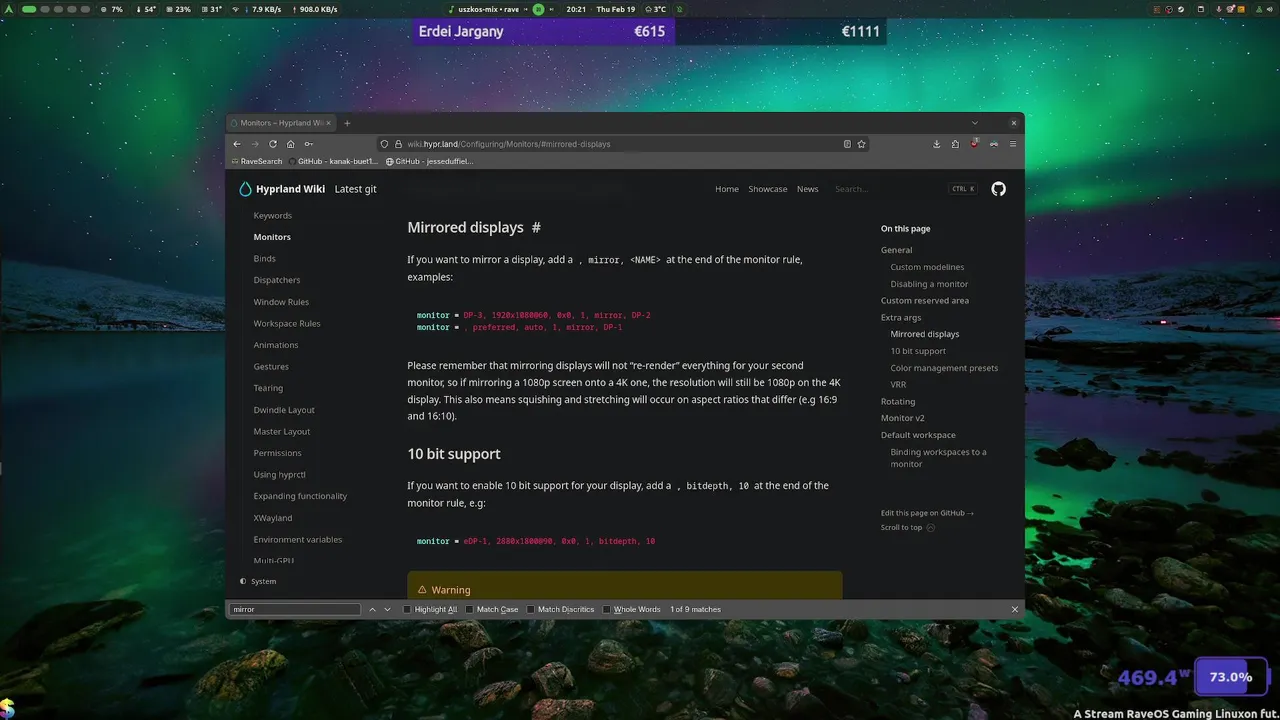The width and height of the screenshot is (1280, 720).
Task: Go back with the browser back arrow
Action: coord(237,144)
